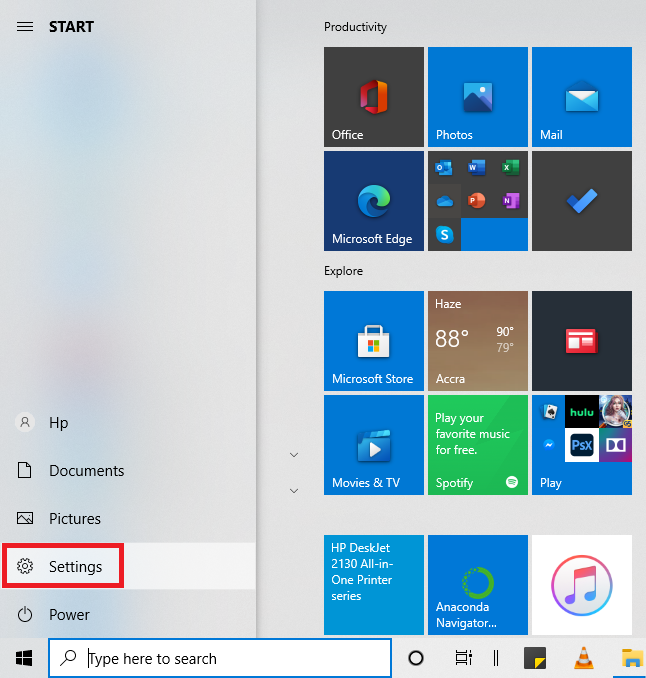Open the HP DeskJet 2130 printer tile
This screenshot has width=646, height=678.
click(x=374, y=585)
